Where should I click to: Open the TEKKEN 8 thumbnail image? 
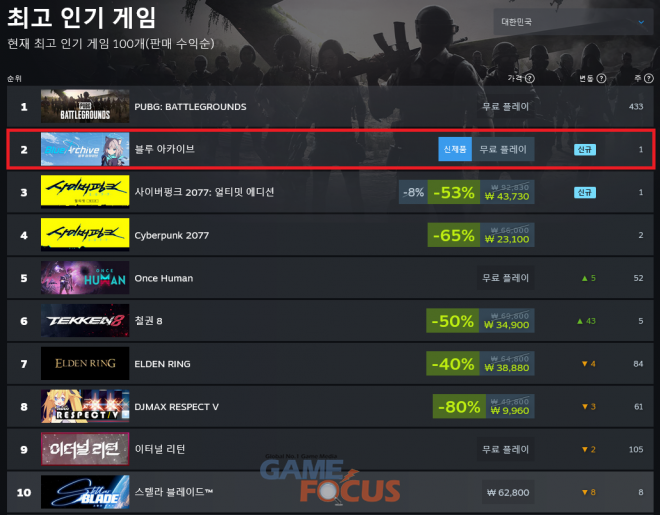click(85, 321)
